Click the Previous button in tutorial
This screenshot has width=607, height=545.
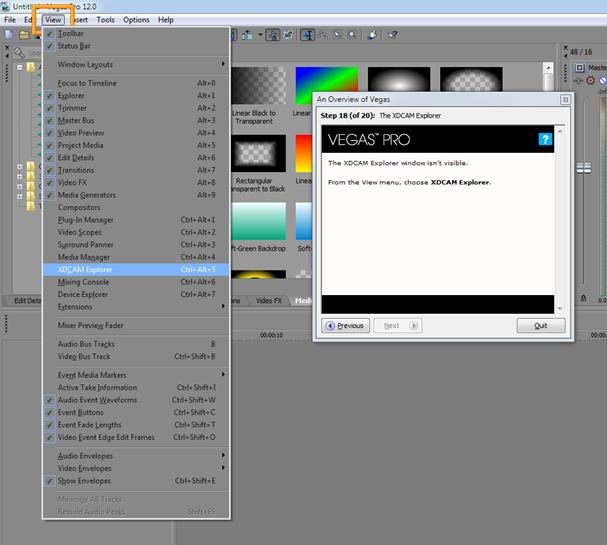[345, 326]
